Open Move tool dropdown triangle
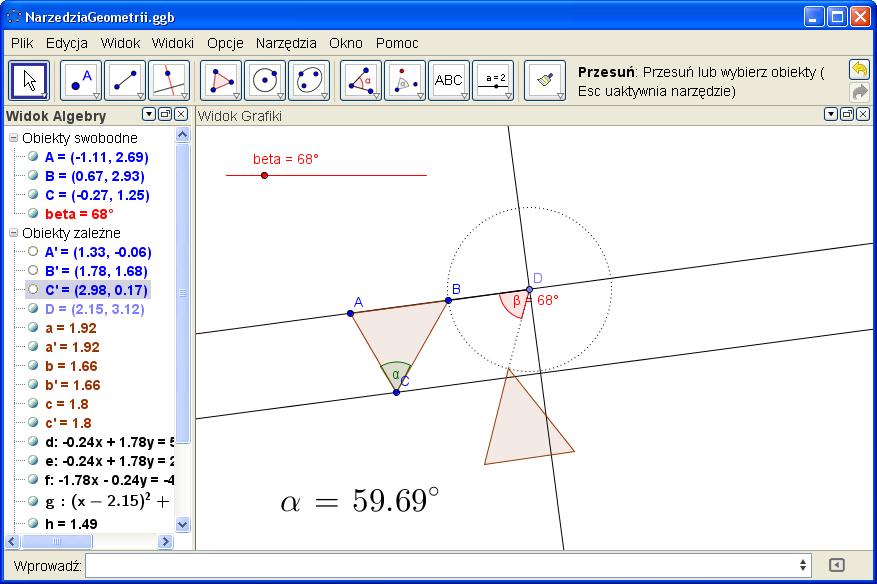This screenshot has width=877, height=584. click(44, 96)
